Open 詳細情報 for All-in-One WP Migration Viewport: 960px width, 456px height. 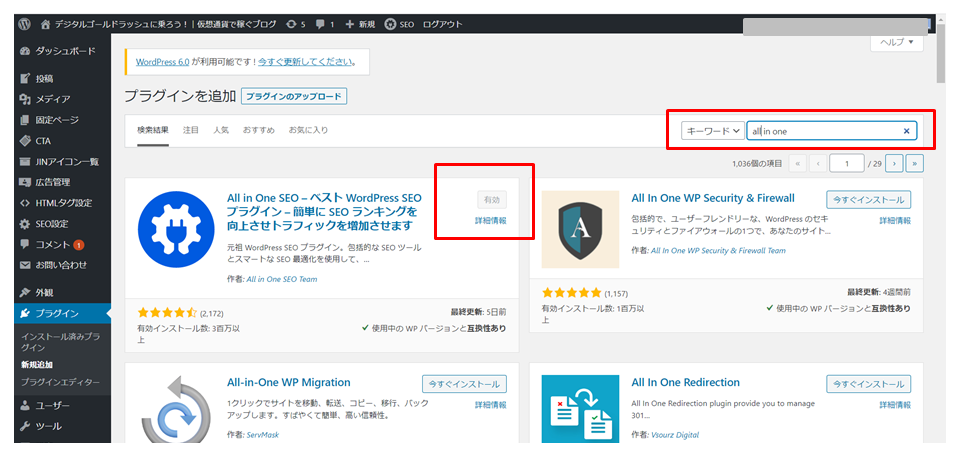click(490, 405)
